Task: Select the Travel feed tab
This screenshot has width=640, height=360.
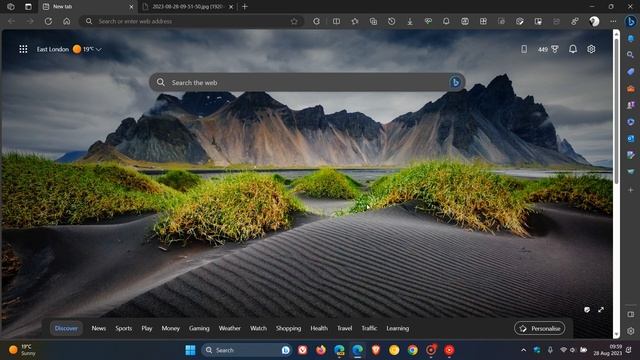Action: point(344,328)
